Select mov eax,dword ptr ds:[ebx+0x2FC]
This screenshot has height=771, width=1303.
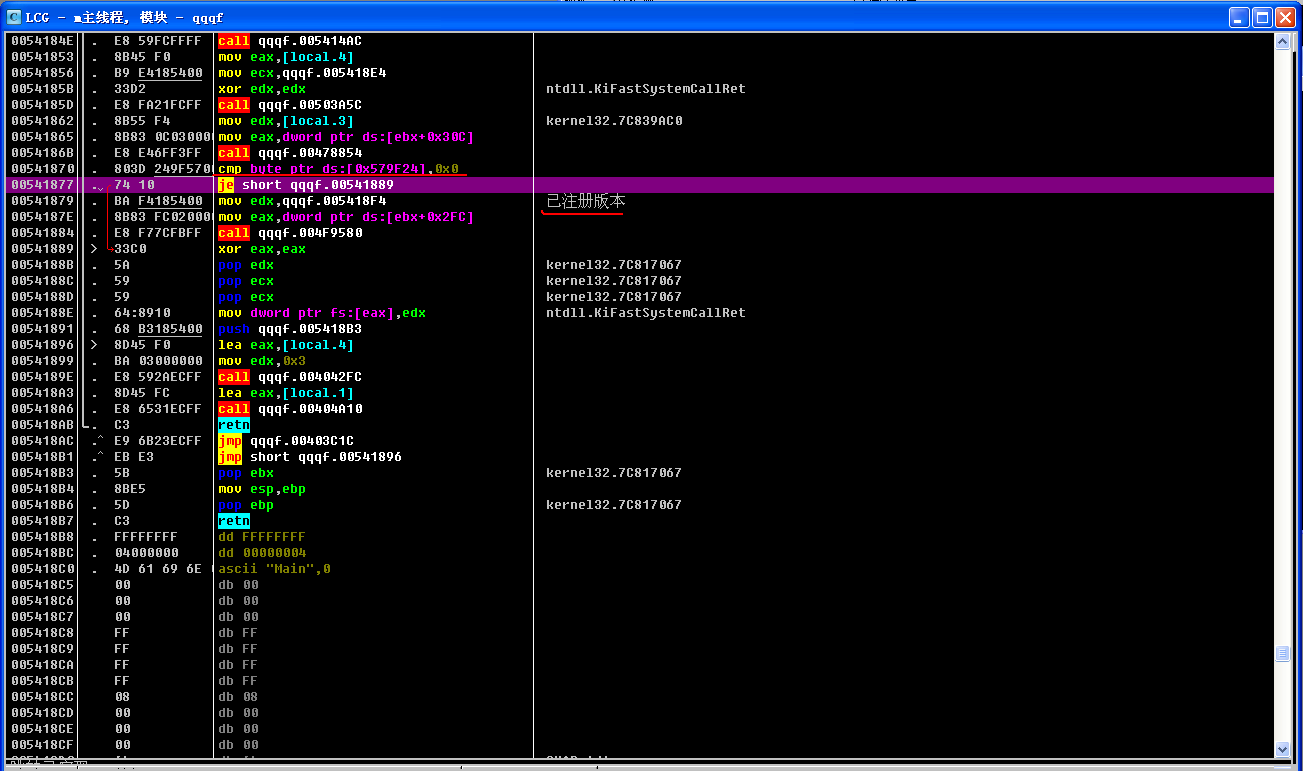pos(346,217)
